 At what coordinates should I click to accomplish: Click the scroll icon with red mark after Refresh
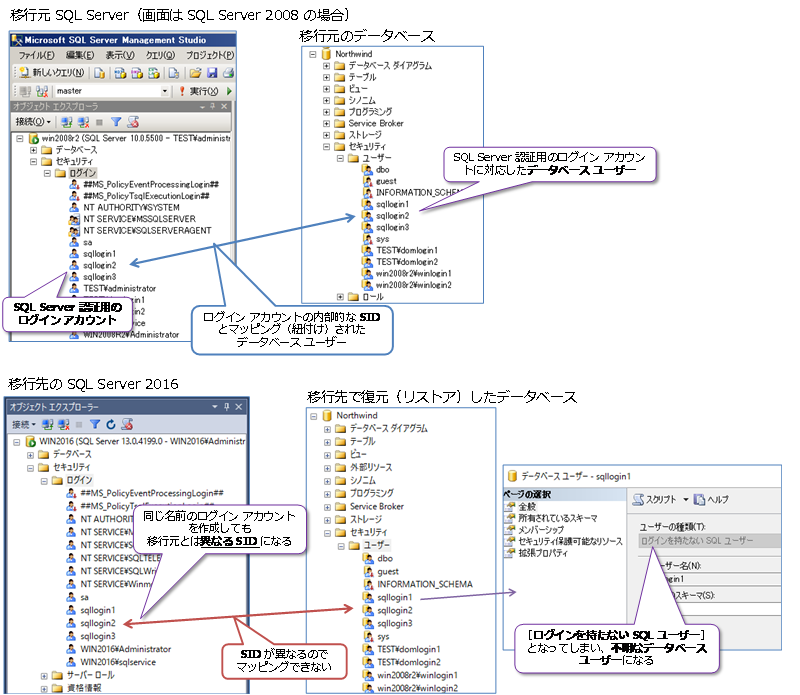(127, 425)
